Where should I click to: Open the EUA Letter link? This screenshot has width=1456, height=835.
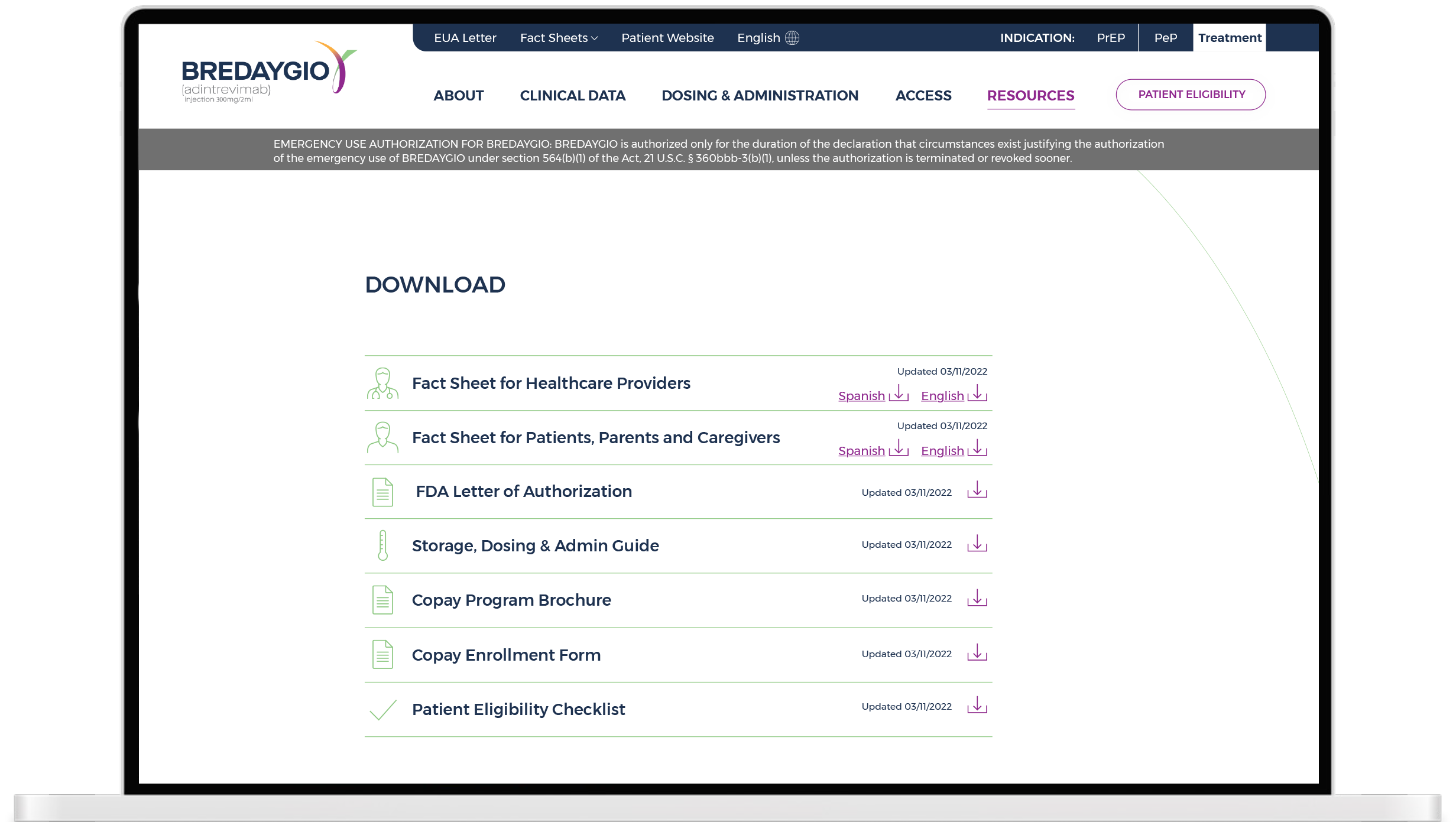(465, 38)
